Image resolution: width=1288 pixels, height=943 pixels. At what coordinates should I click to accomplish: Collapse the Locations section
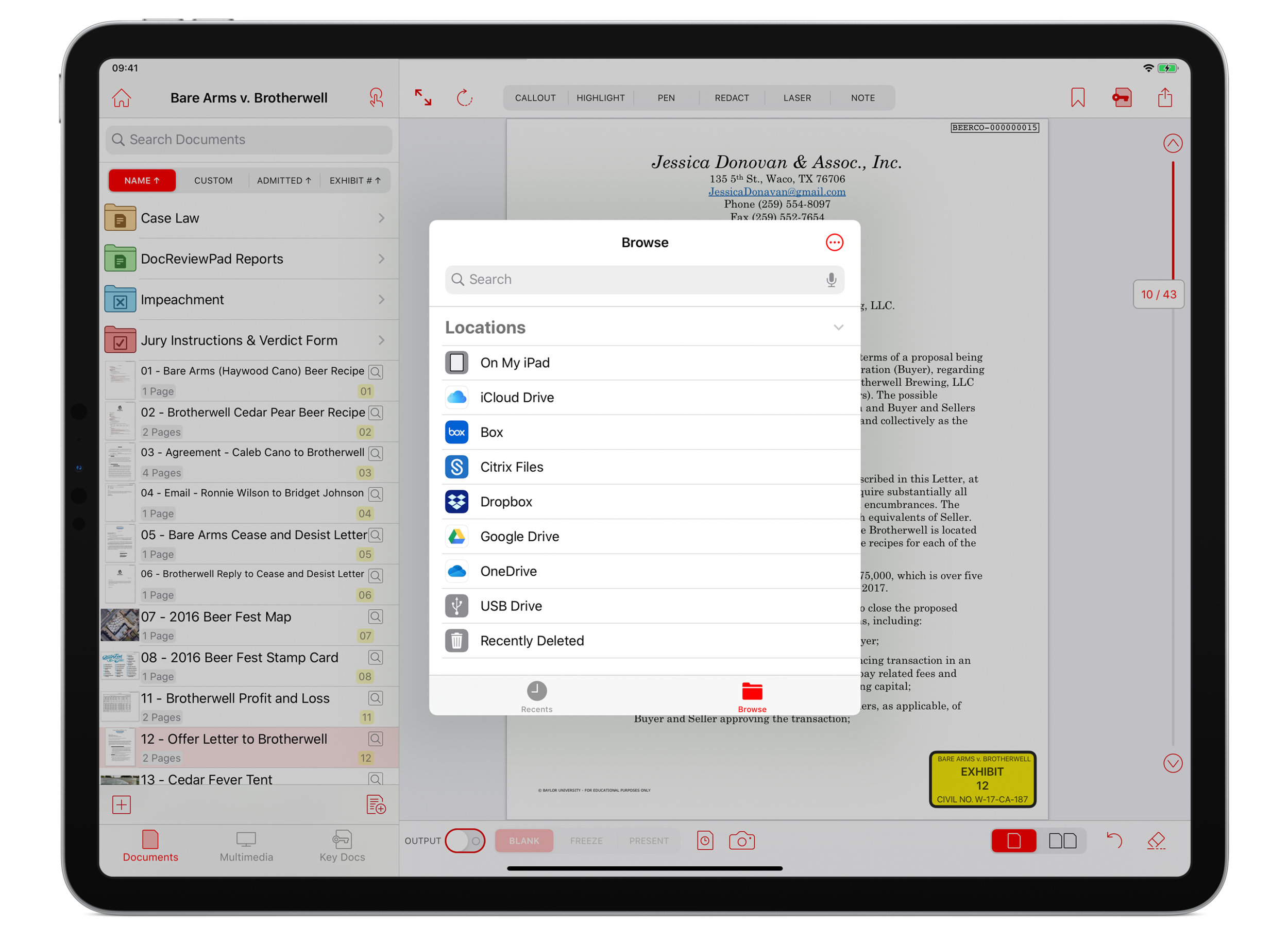point(838,327)
